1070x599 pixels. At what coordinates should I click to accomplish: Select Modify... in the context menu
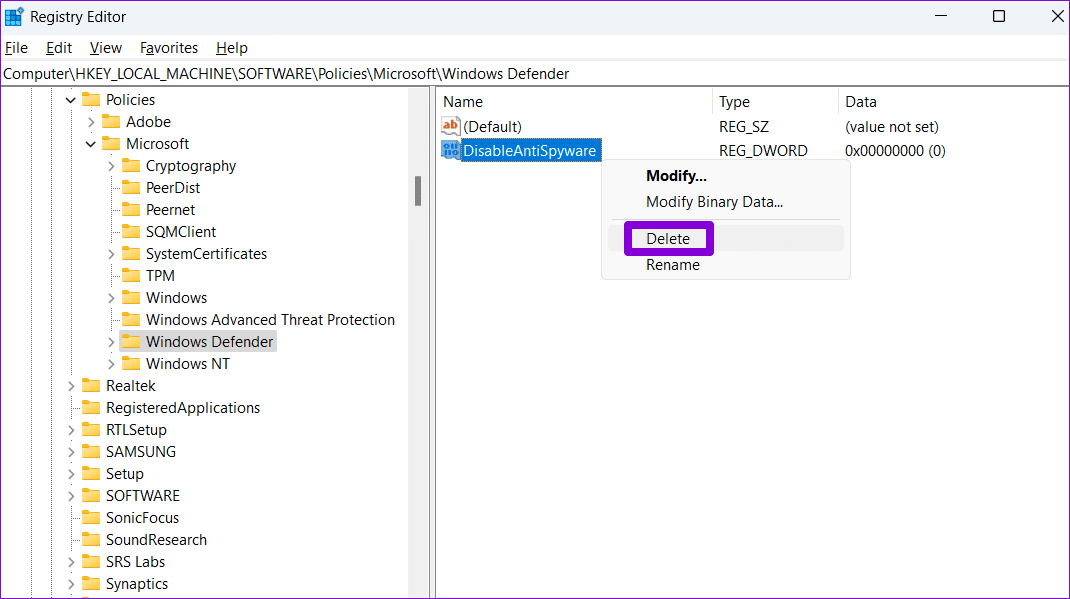(x=676, y=175)
